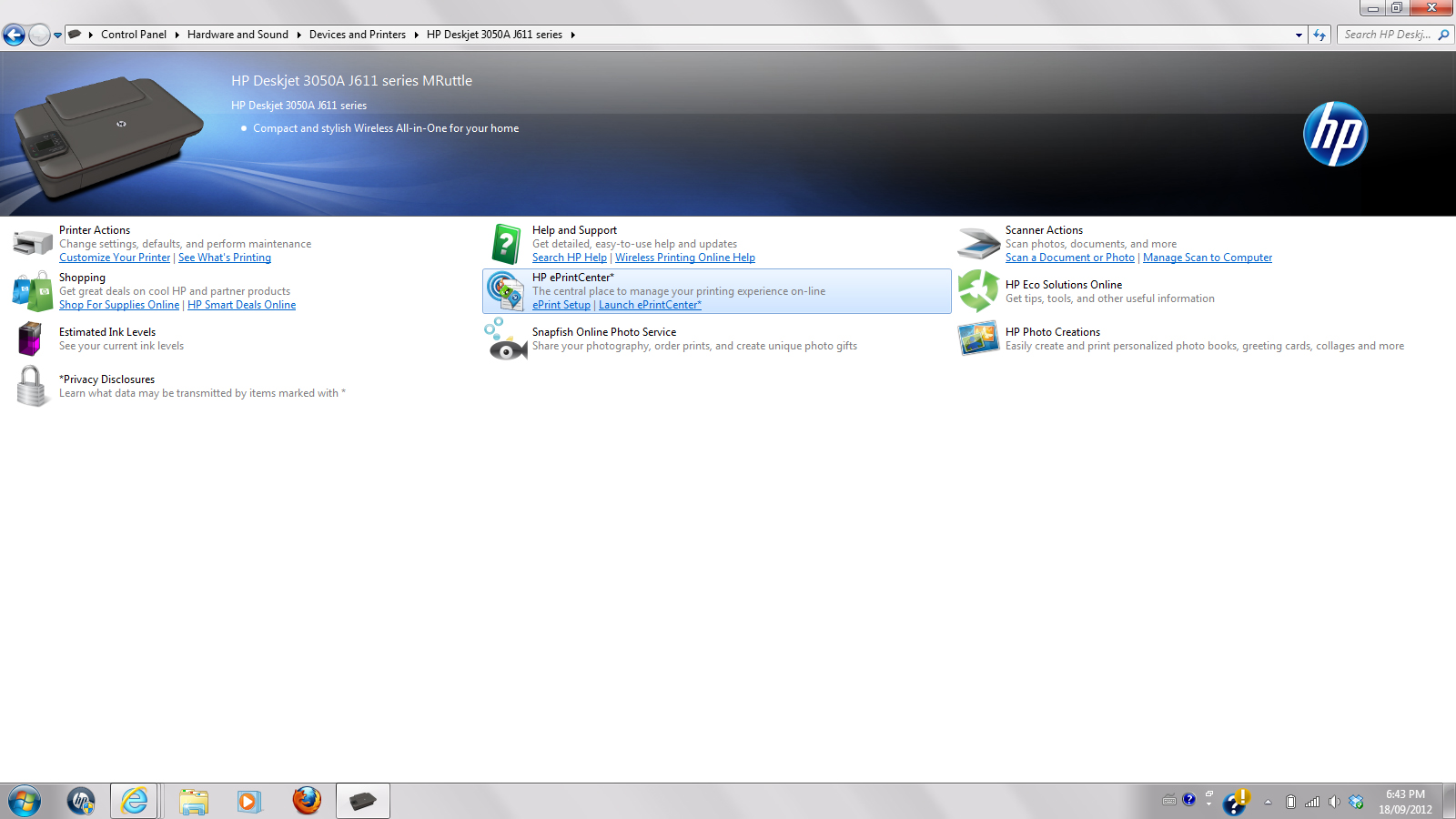Expand the address bar history dropdown
This screenshot has width=1456, height=819.
pyautogui.click(x=1299, y=35)
